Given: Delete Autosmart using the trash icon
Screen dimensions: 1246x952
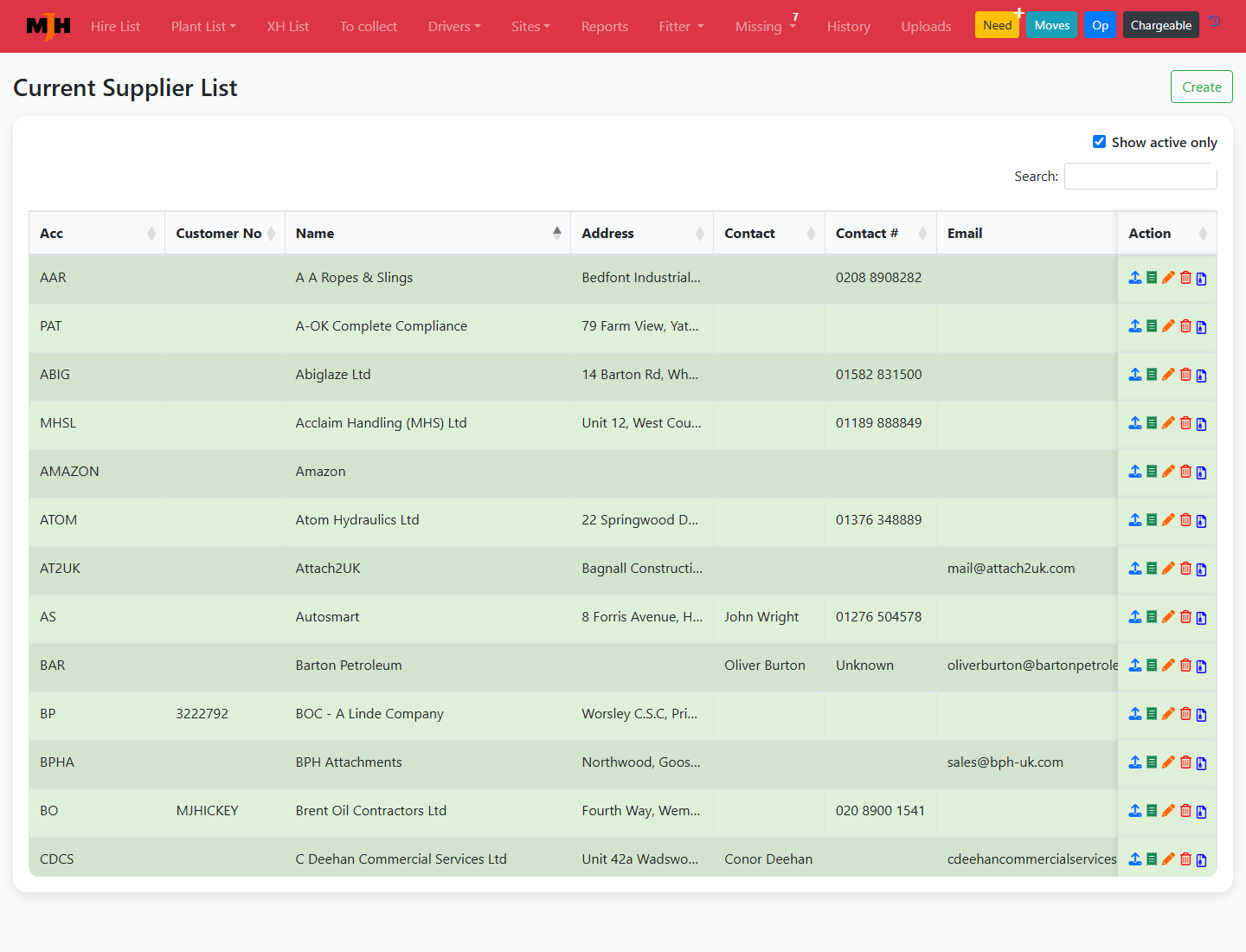Looking at the screenshot, I should point(1185,617).
